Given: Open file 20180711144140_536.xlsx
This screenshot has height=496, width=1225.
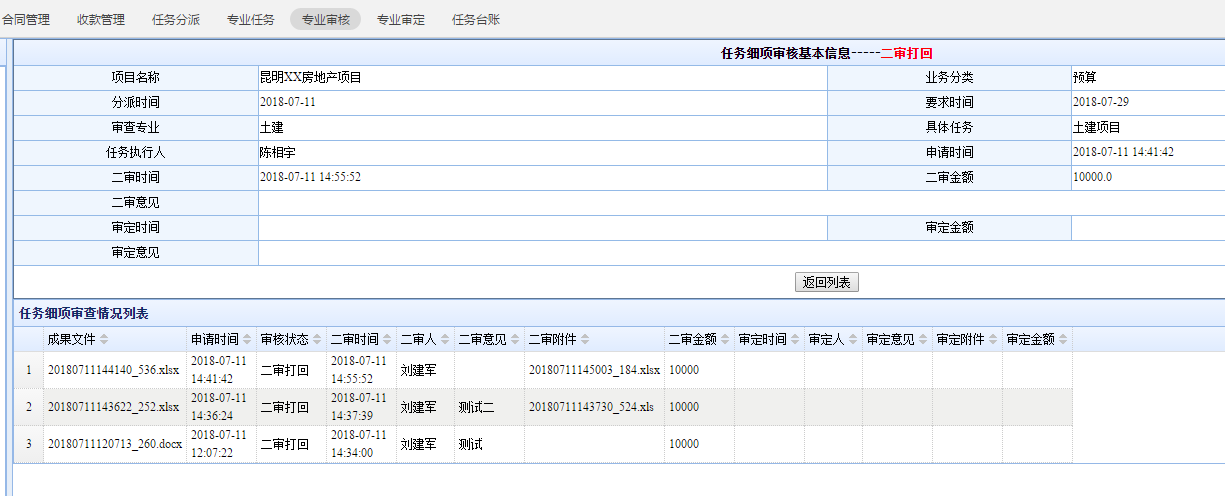Looking at the screenshot, I should click(x=113, y=370).
